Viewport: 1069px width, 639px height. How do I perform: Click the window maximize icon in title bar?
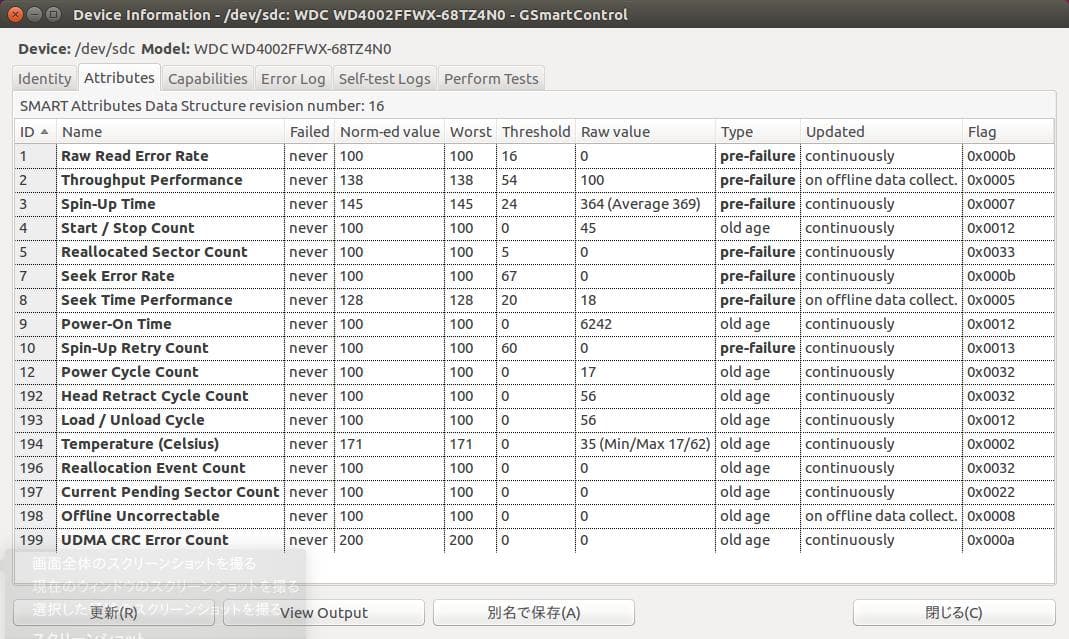coord(53,14)
